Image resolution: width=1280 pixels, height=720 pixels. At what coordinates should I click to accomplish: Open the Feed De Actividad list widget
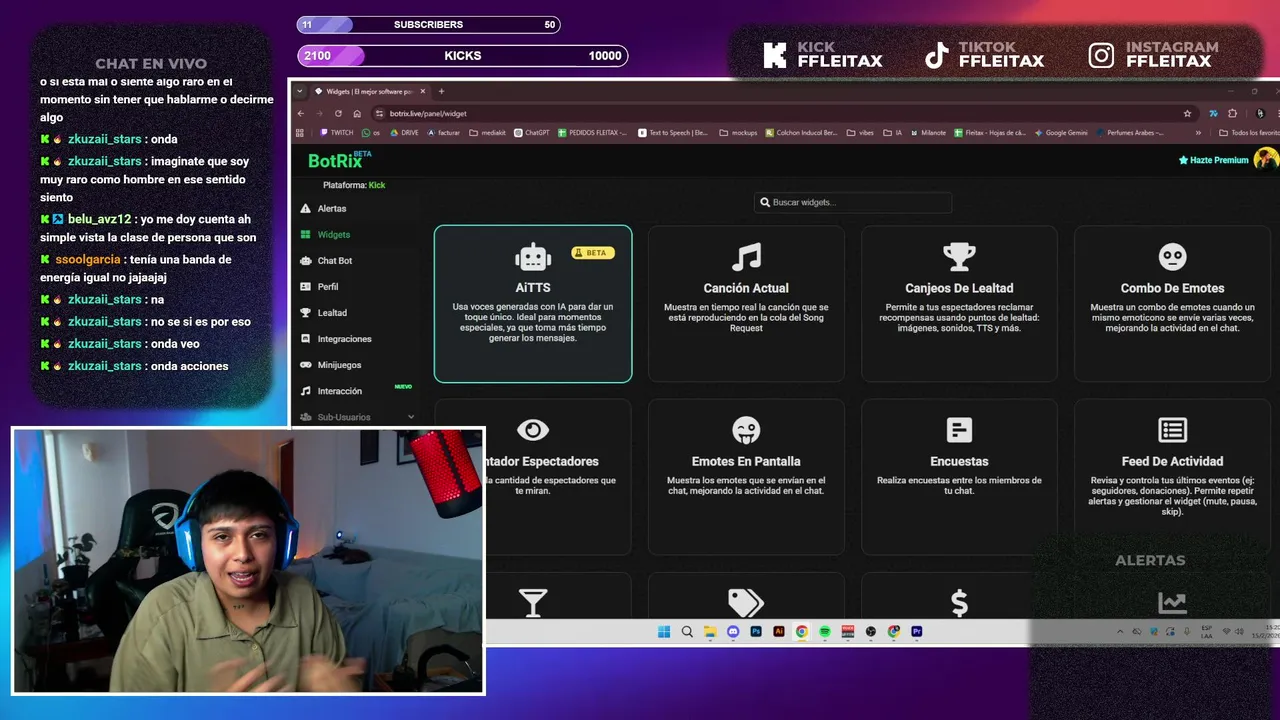(x=1172, y=477)
